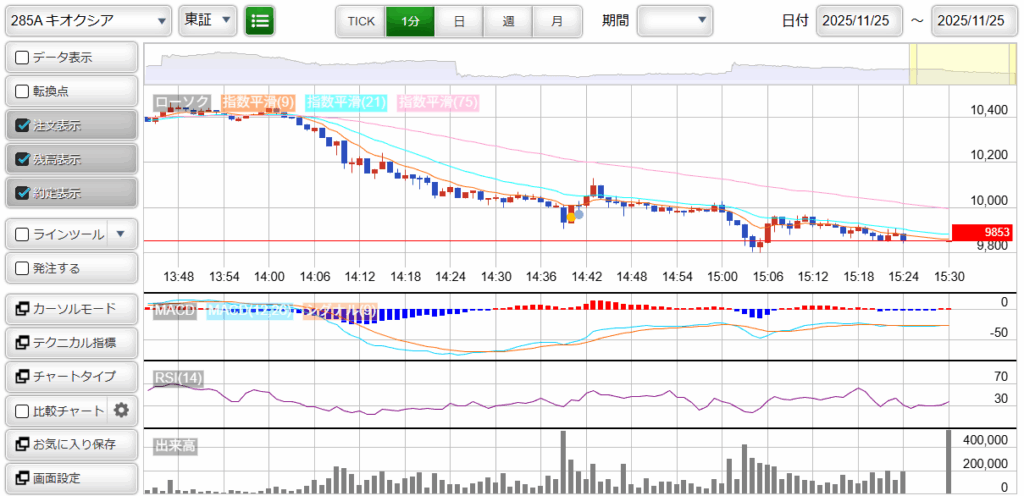Open the gear settings for 比較チャート
The width and height of the screenshot is (1024, 496).
(x=122, y=410)
